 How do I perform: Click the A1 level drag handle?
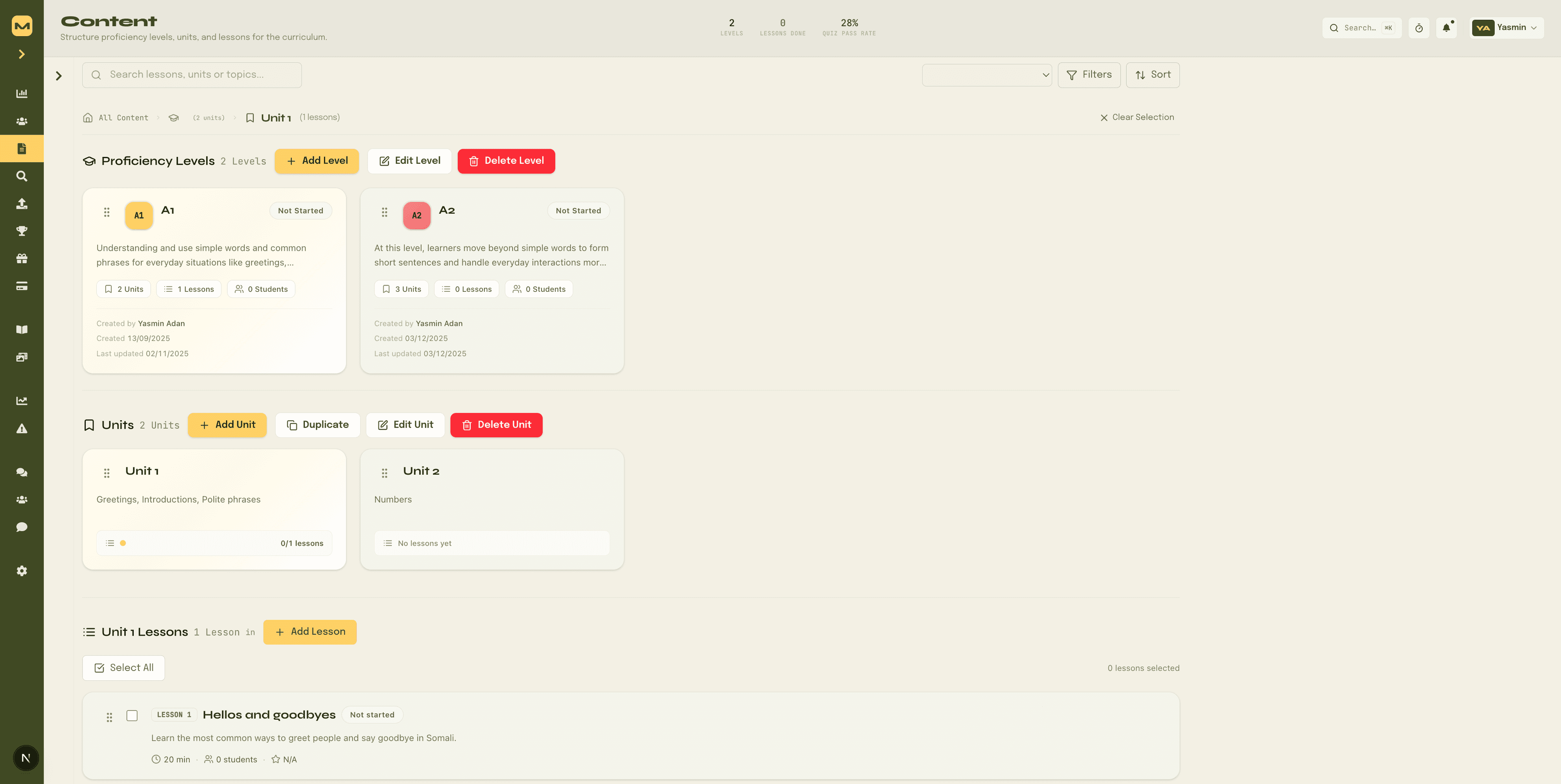107,212
